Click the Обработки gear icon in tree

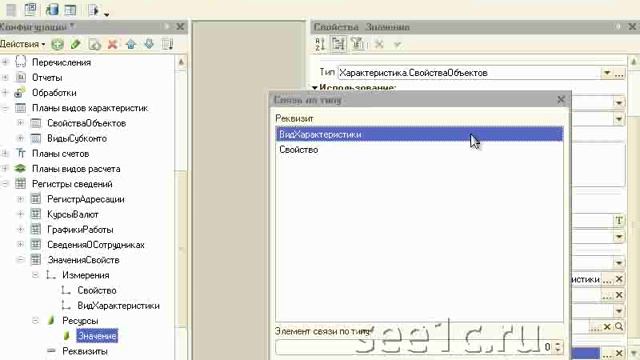coord(20,93)
